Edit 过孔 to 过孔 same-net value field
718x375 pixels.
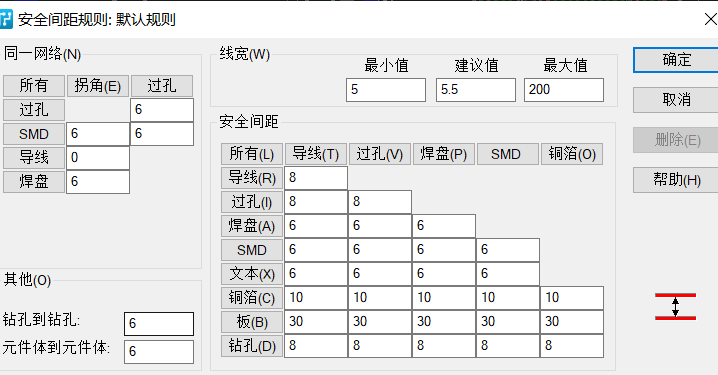pos(162,110)
